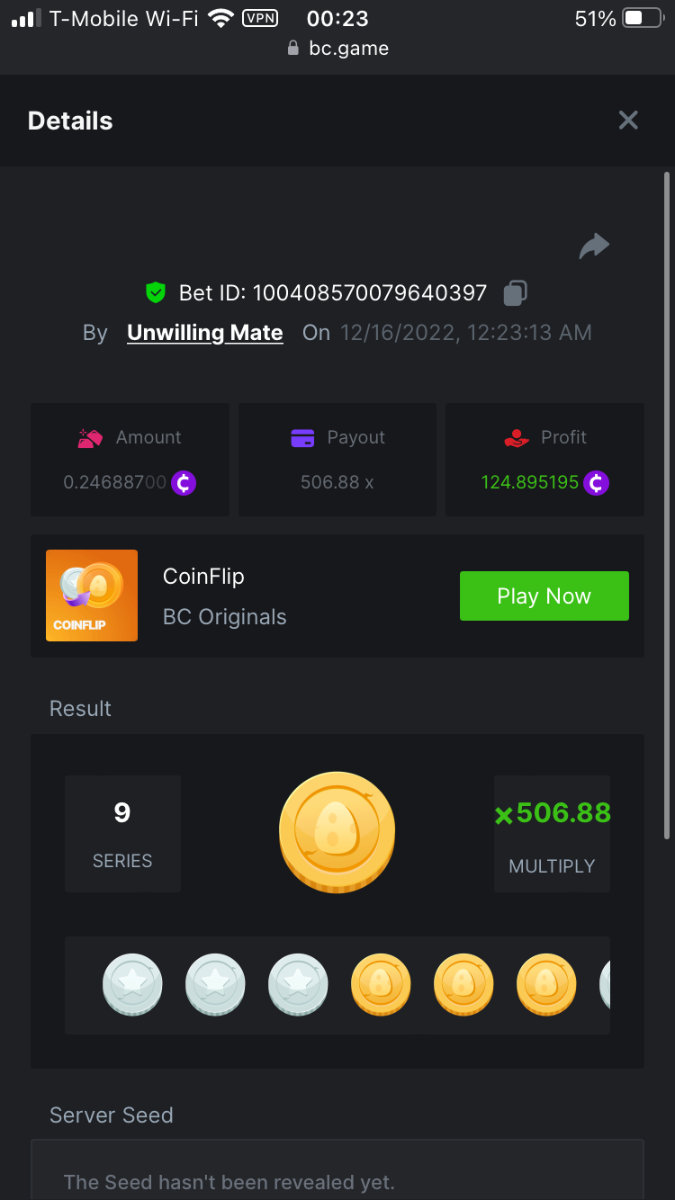Open the Unwilling Mate user profile
This screenshot has width=675, height=1200.
point(205,333)
